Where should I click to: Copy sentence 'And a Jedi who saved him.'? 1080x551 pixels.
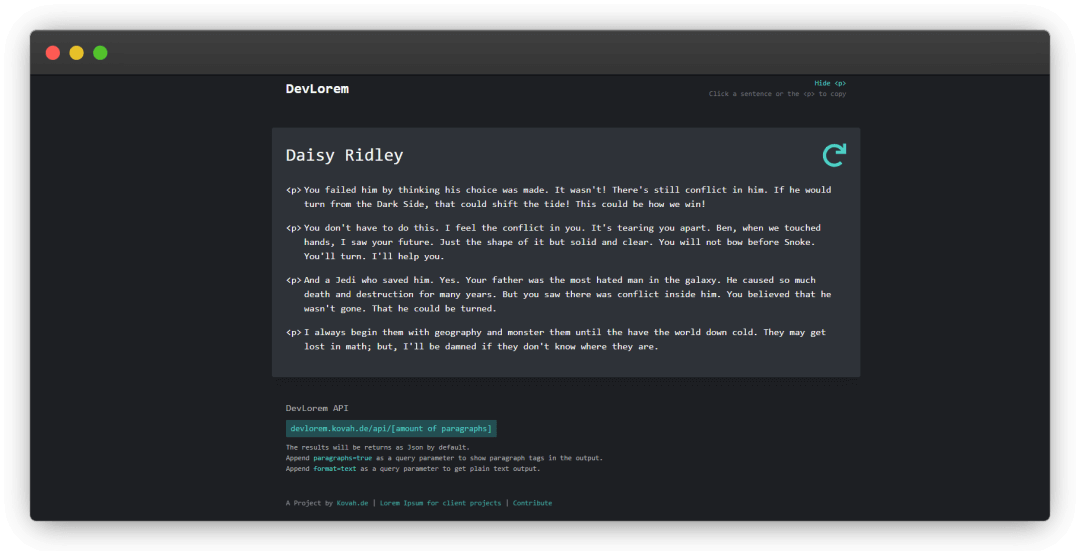[x=368, y=280]
